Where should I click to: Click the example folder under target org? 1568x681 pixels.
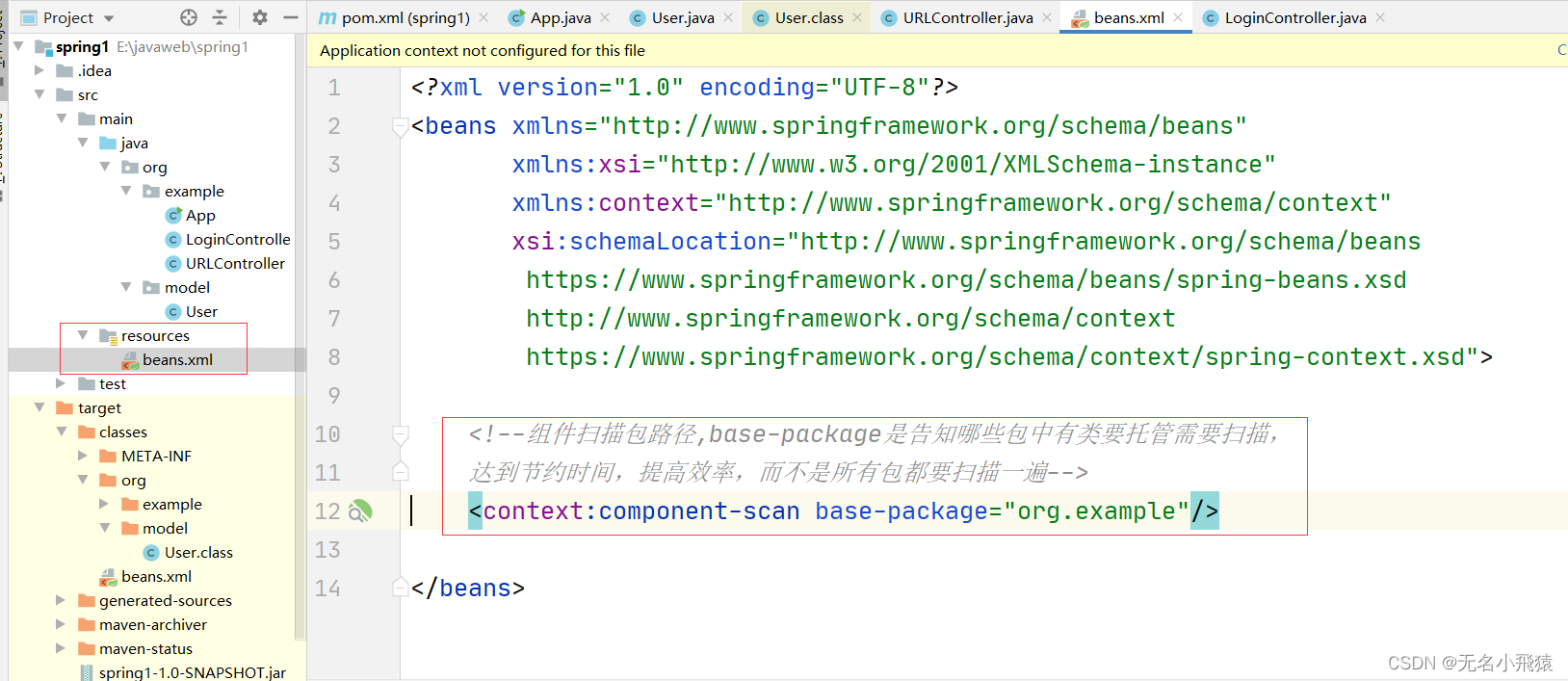(x=172, y=504)
